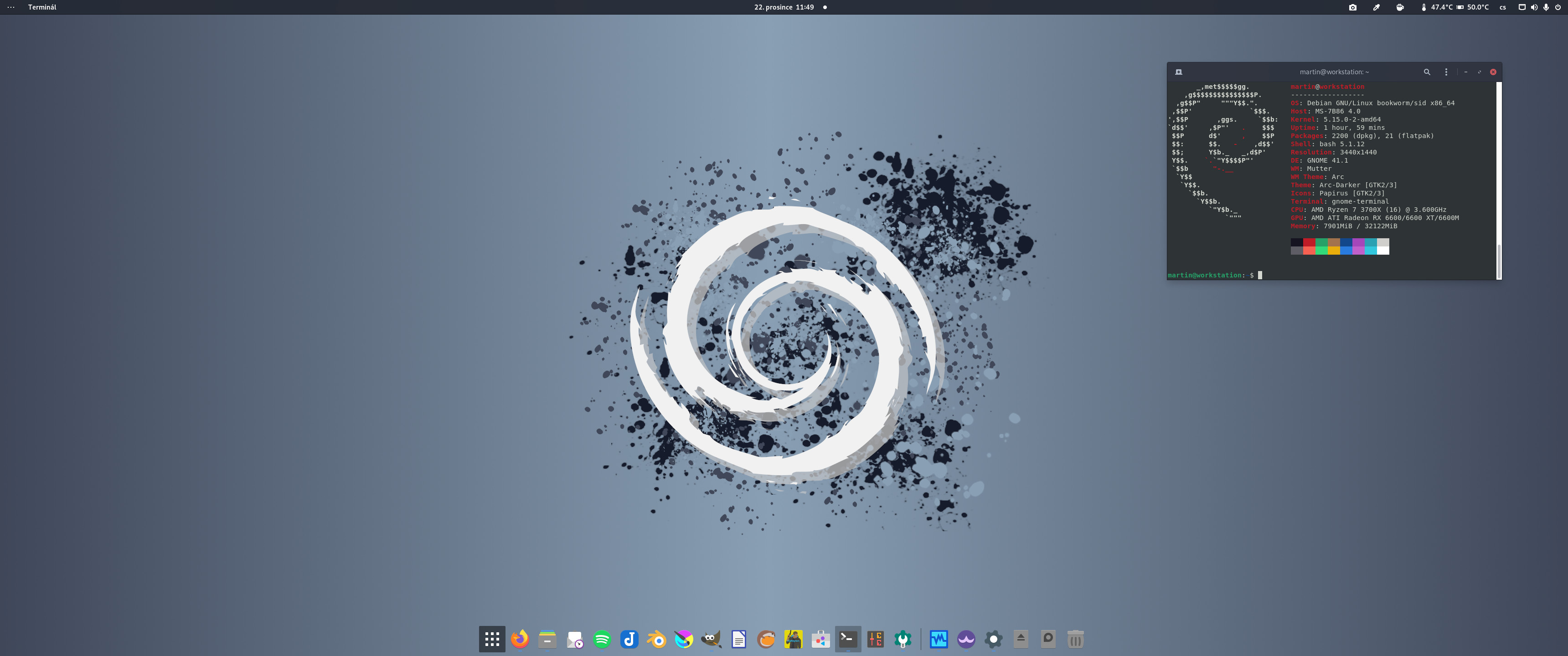Image resolution: width=1568 pixels, height=656 pixels.
Task: Open a new tab in the terminal window
Action: [x=1178, y=72]
